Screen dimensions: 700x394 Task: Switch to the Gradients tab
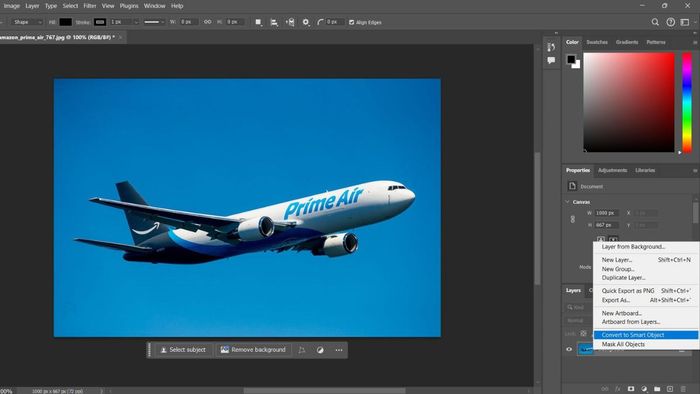627,42
